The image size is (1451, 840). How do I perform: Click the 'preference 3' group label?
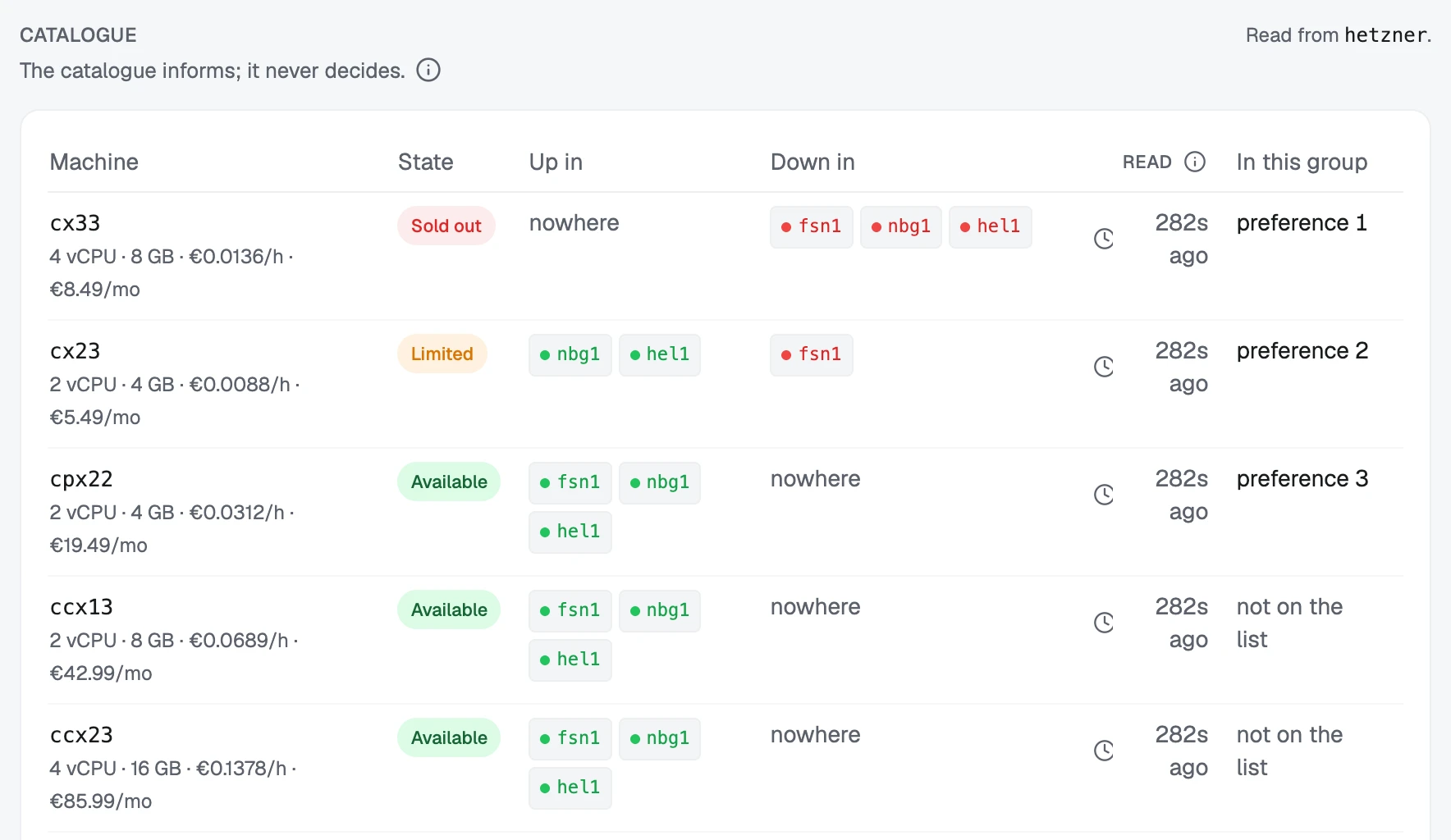click(1302, 479)
